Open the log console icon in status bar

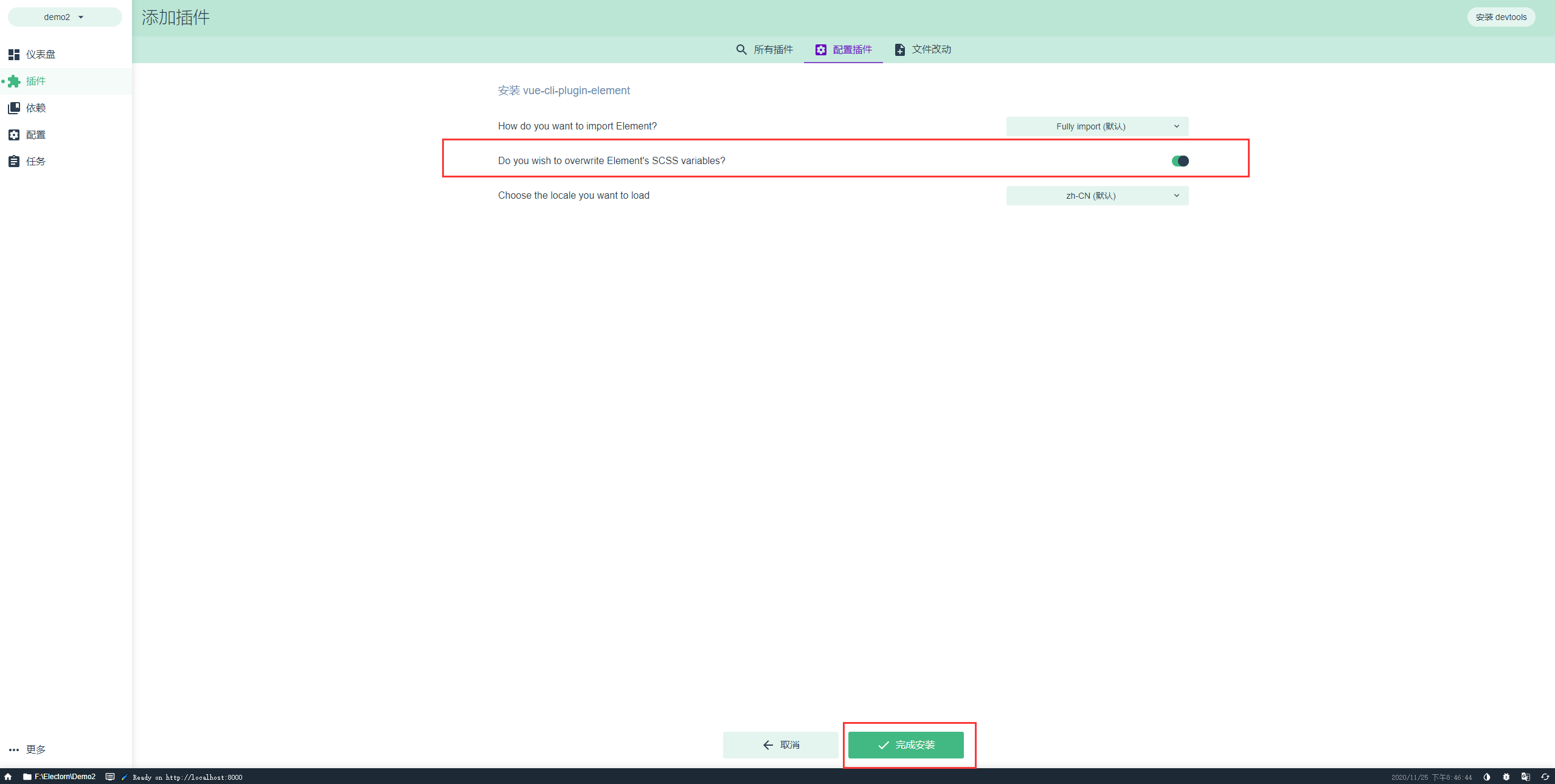pos(110,777)
